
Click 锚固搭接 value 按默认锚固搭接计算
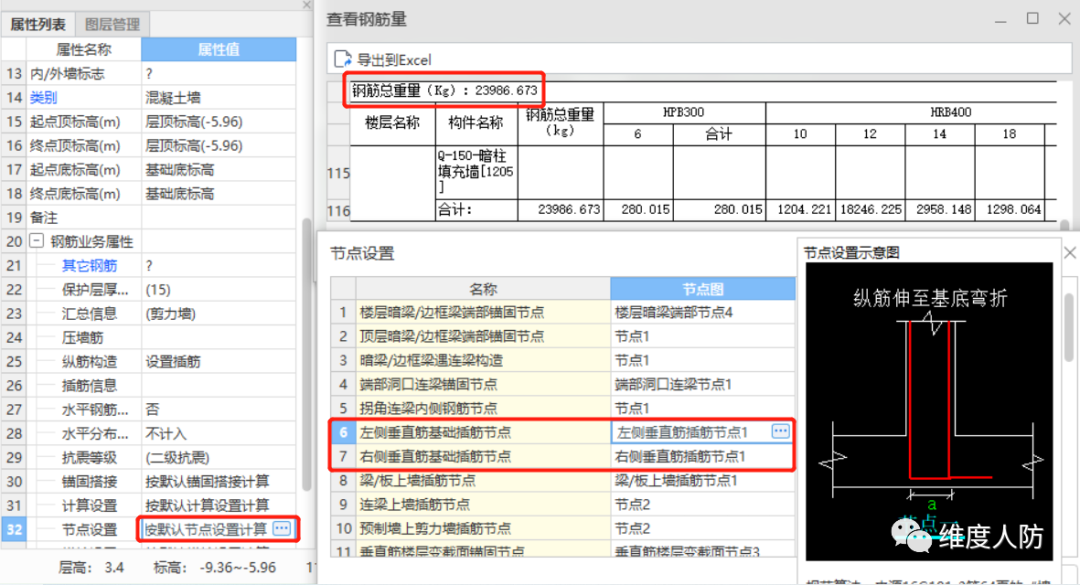click(219, 482)
